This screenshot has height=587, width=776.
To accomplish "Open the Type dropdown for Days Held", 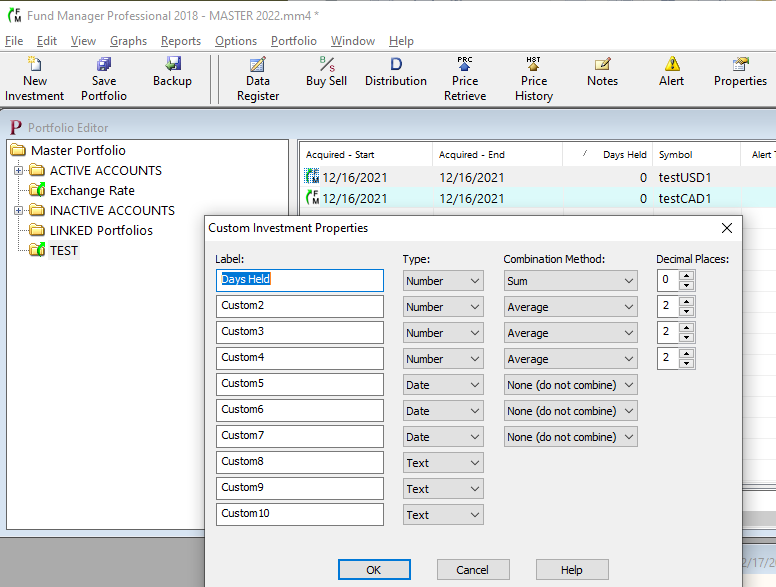I will pyautogui.click(x=443, y=281).
